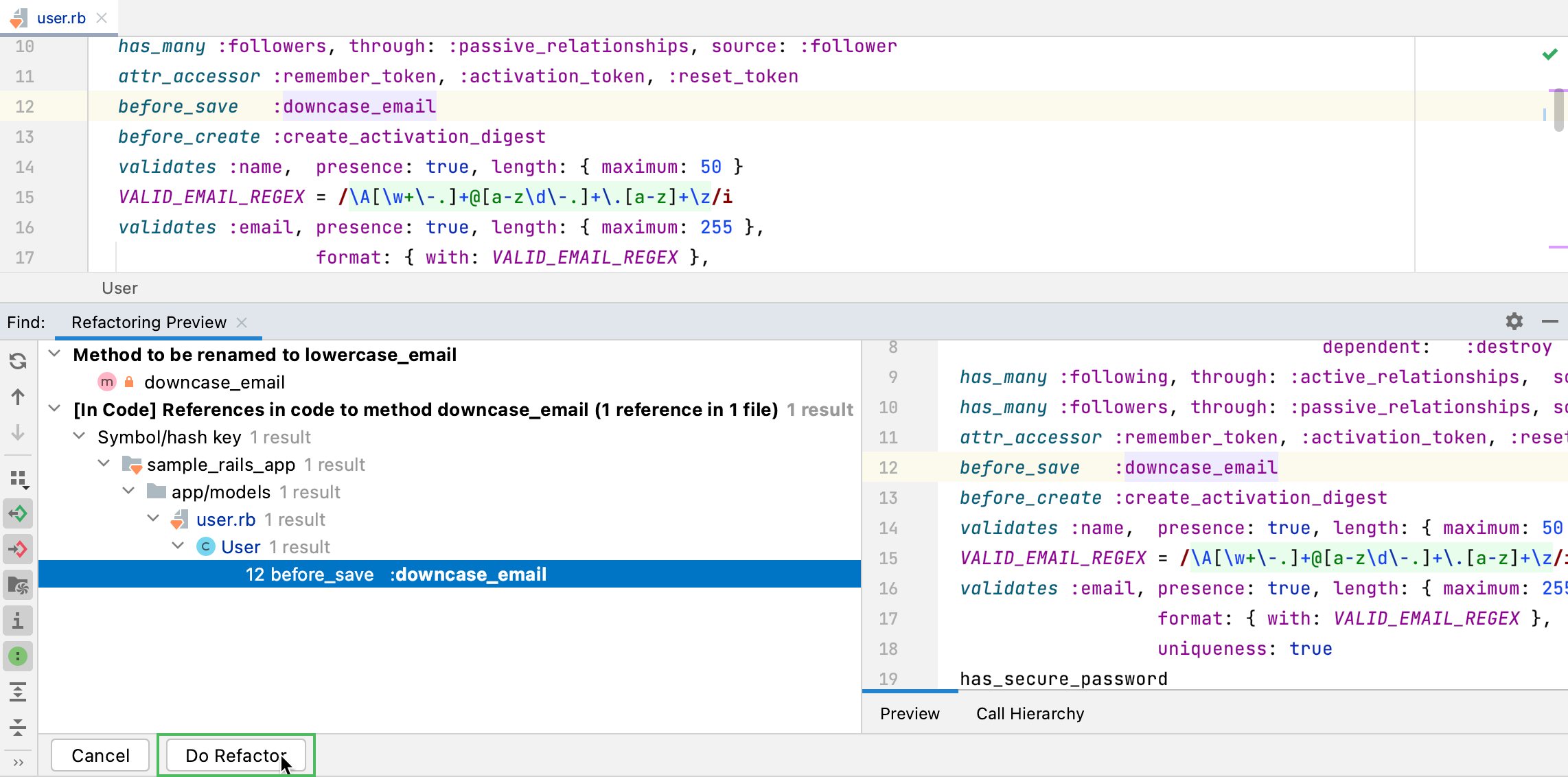This screenshot has height=777, width=1568.
Task: Click the Do Refactor button
Action: (x=235, y=756)
